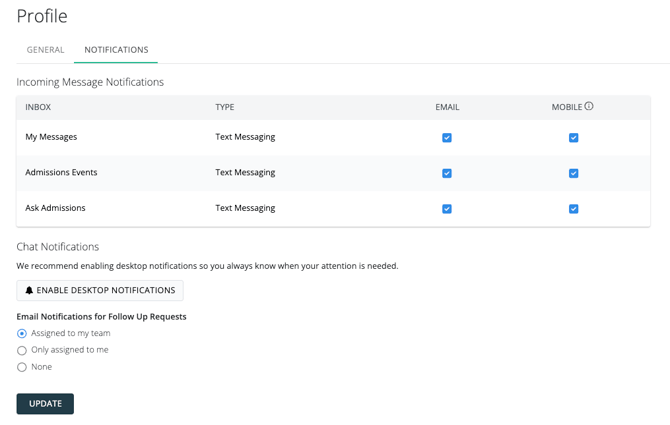The height and width of the screenshot is (425, 670).
Task: Select "None" for follow up email notifications
Action: (x=22, y=367)
